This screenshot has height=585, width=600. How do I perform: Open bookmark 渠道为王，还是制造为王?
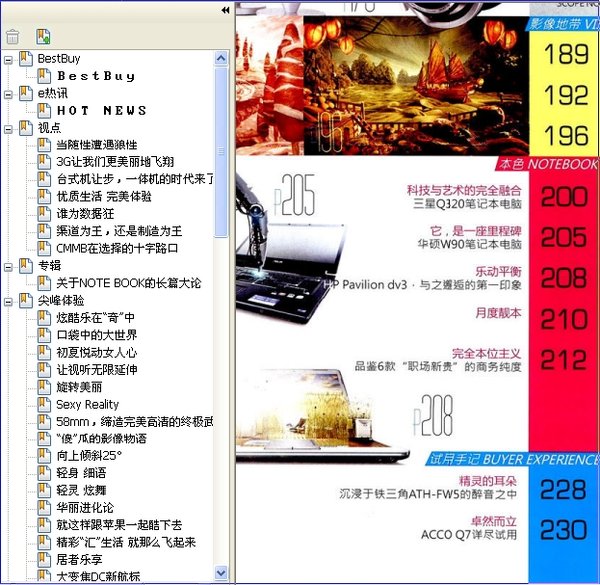click(119, 231)
